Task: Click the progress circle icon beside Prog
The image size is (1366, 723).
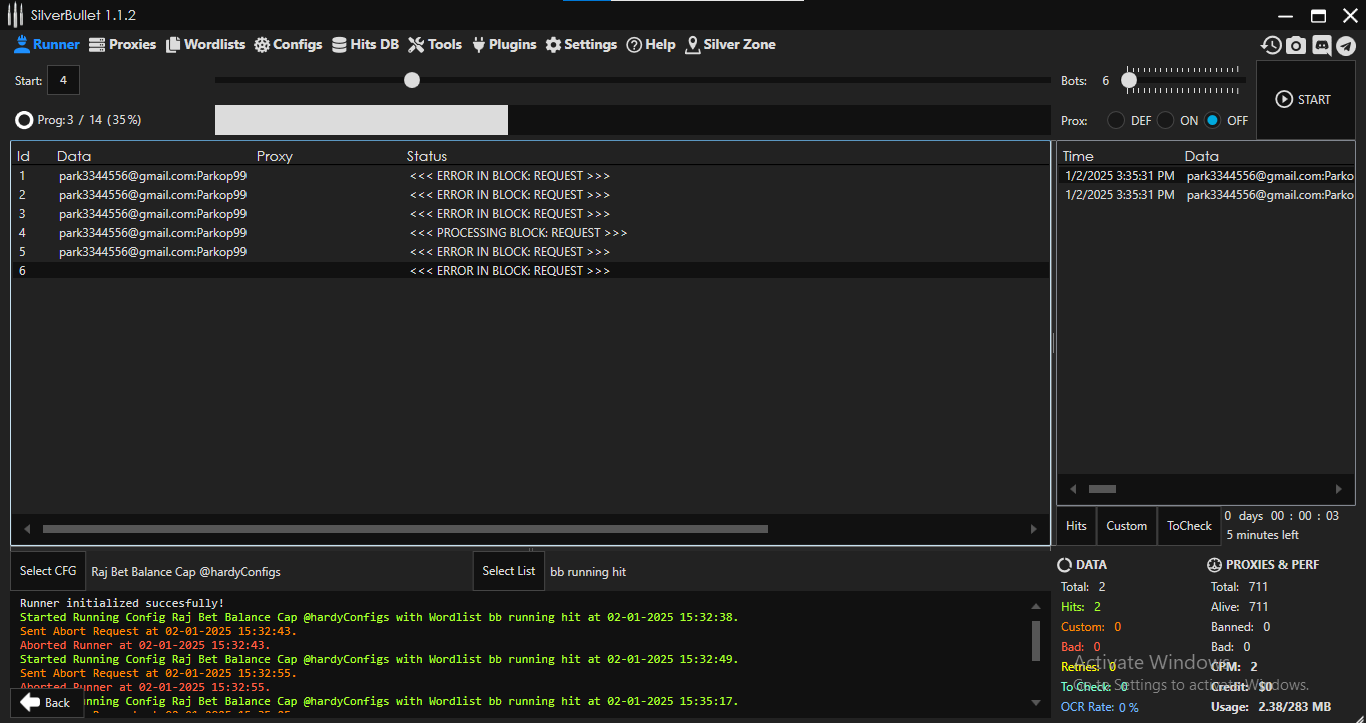Action: (x=24, y=120)
